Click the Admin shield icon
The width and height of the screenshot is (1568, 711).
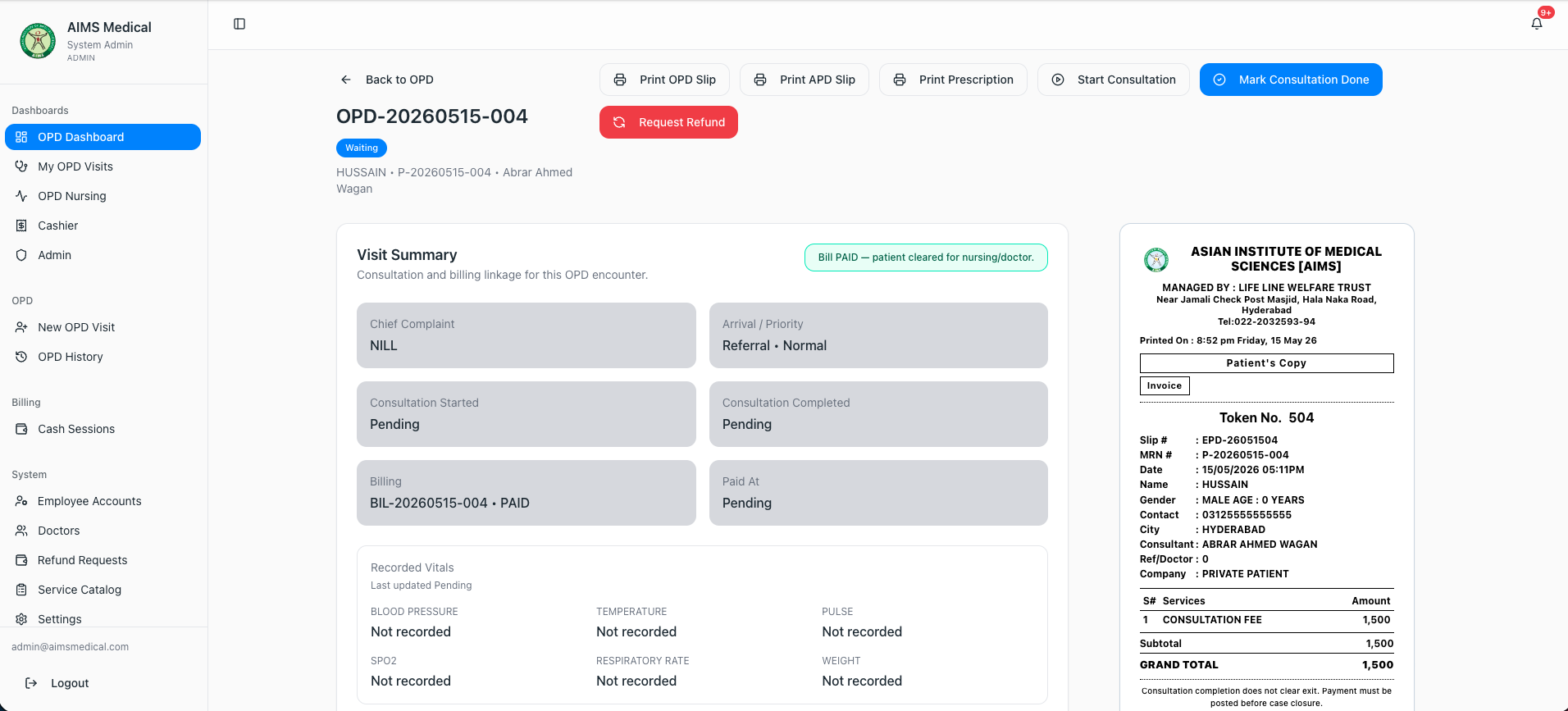tap(21, 255)
